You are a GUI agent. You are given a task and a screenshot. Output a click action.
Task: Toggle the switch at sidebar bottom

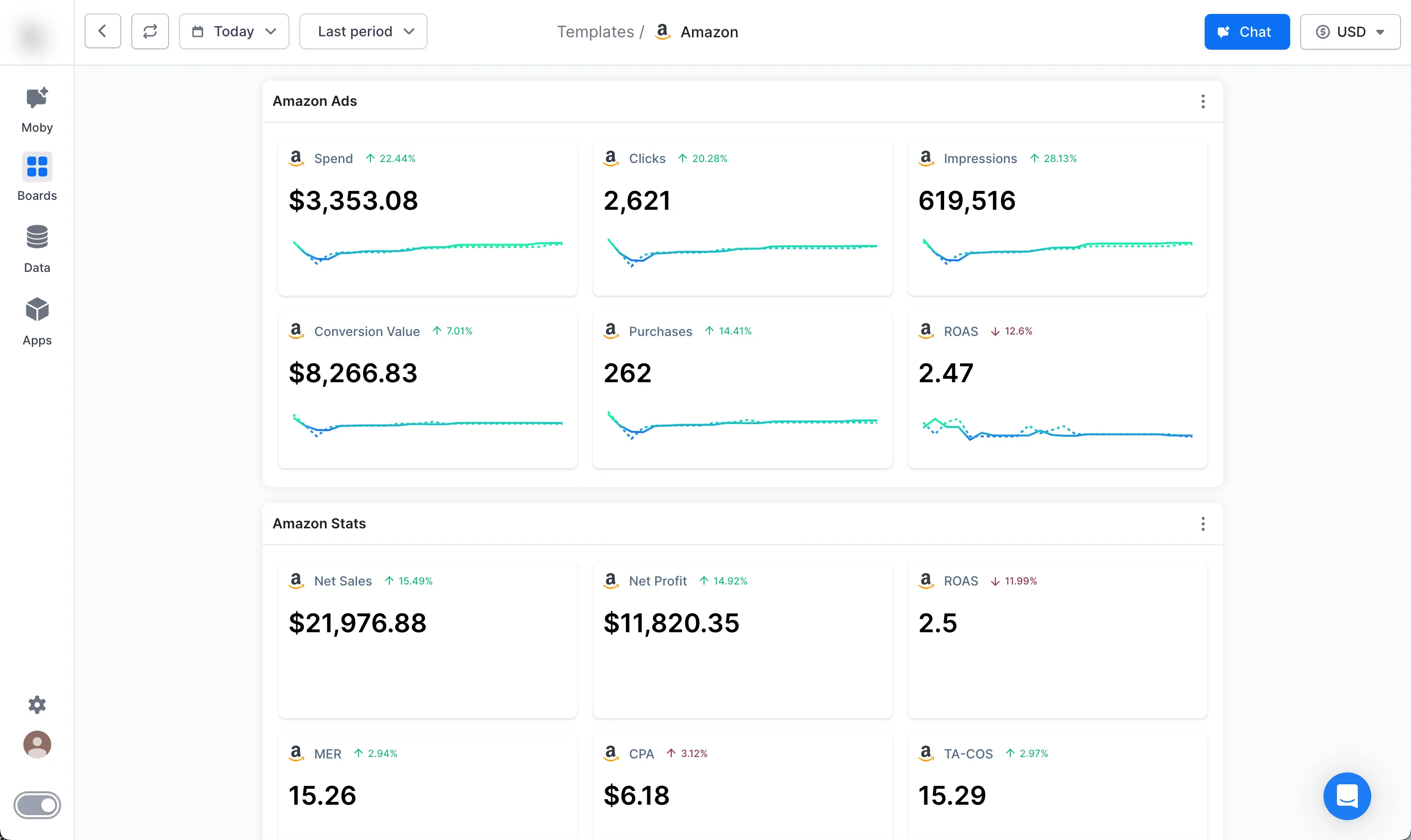37,805
